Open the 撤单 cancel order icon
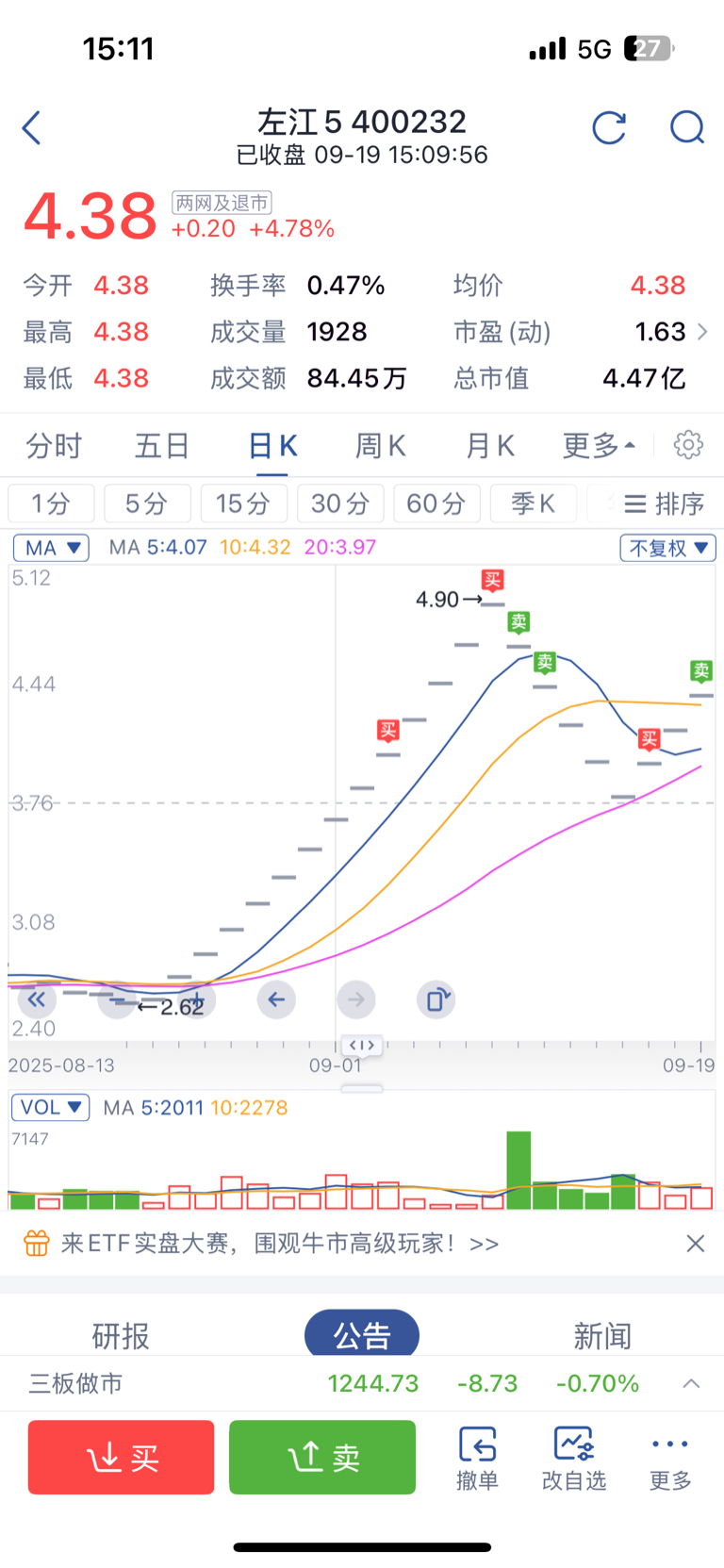The width and height of the screenshot is (724, 1568). (x=478, y=1458)
